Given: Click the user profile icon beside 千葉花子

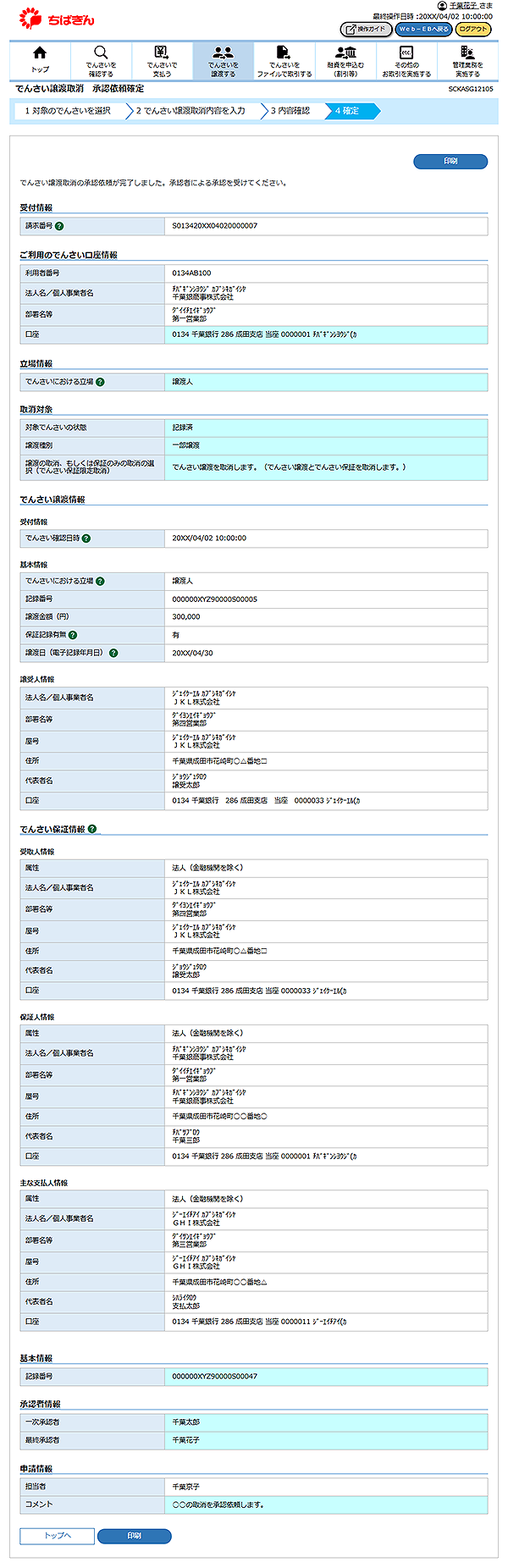Looking at the screenshot, I should (x=442, y=5).
